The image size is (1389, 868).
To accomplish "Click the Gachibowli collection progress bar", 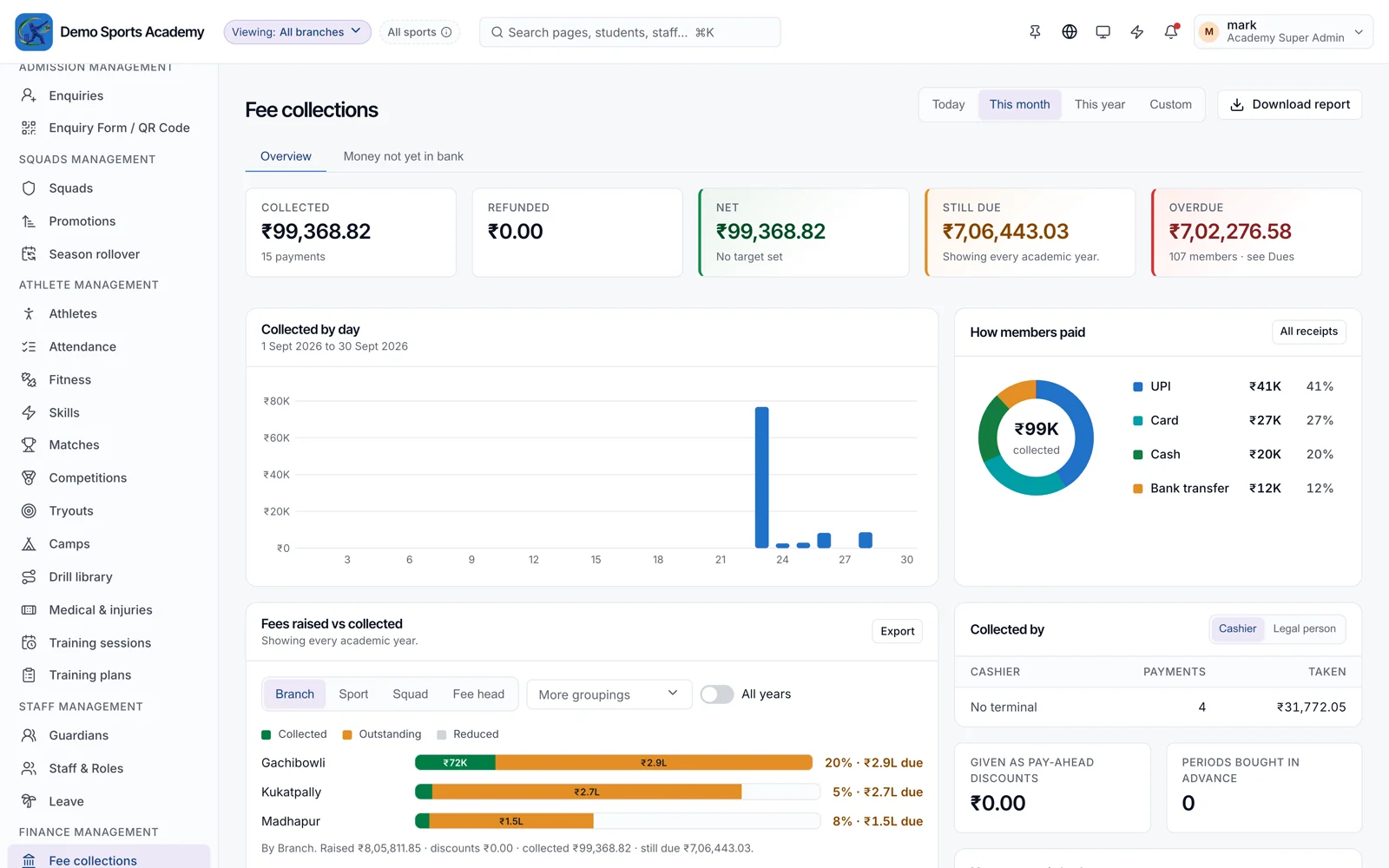I will (614, 762).
